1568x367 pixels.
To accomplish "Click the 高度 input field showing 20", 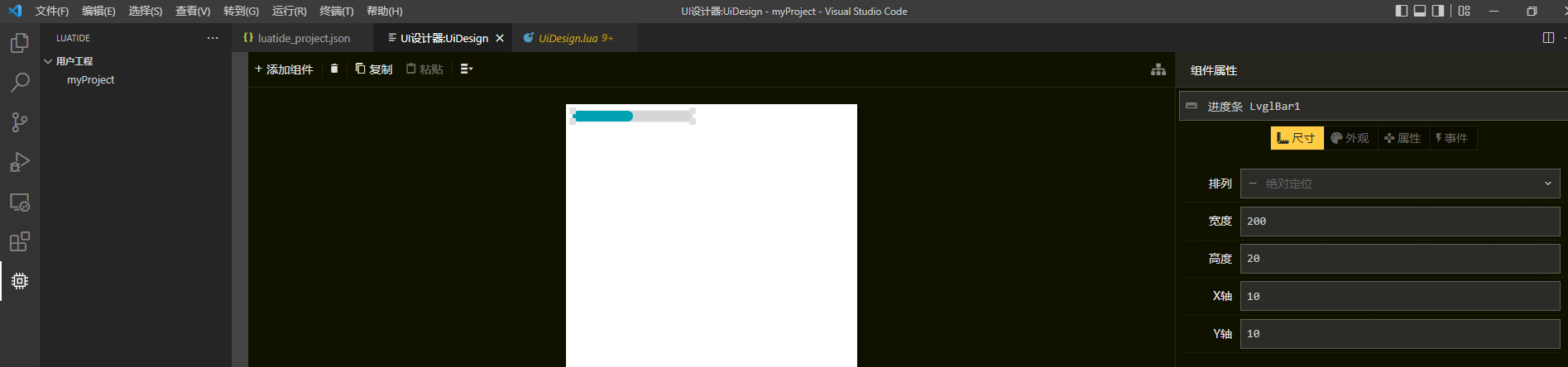I will click(x=1400, y=259).
